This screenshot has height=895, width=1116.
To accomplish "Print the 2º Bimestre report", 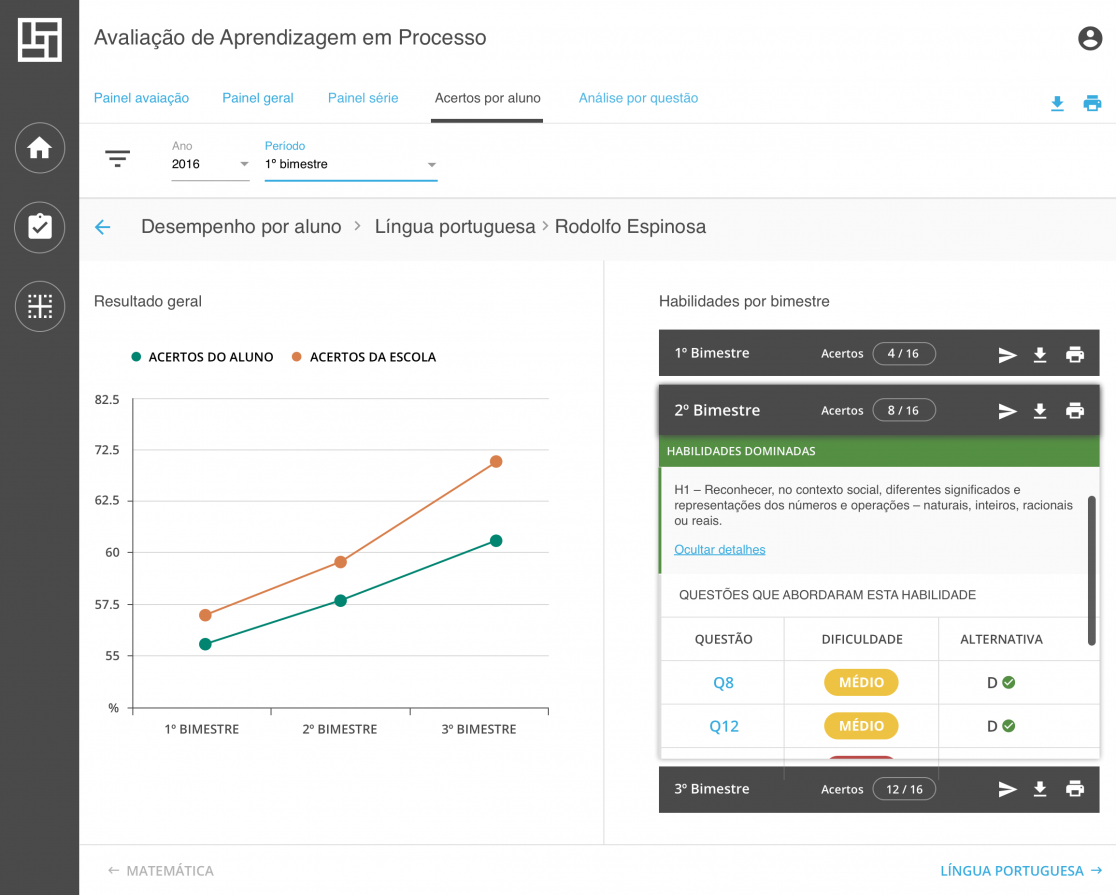I will point(1075,411).
